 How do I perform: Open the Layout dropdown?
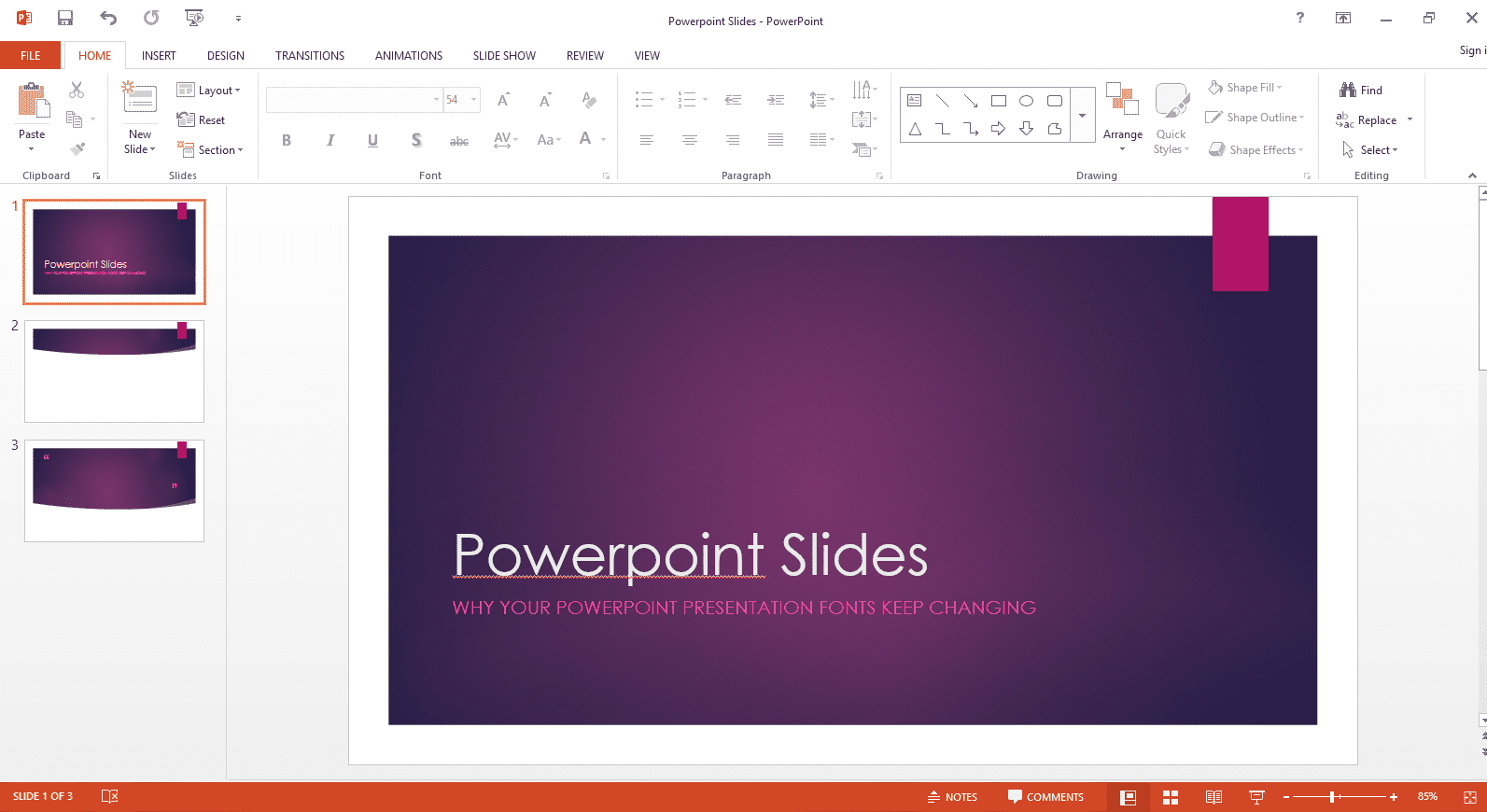(x=208, y=91)
